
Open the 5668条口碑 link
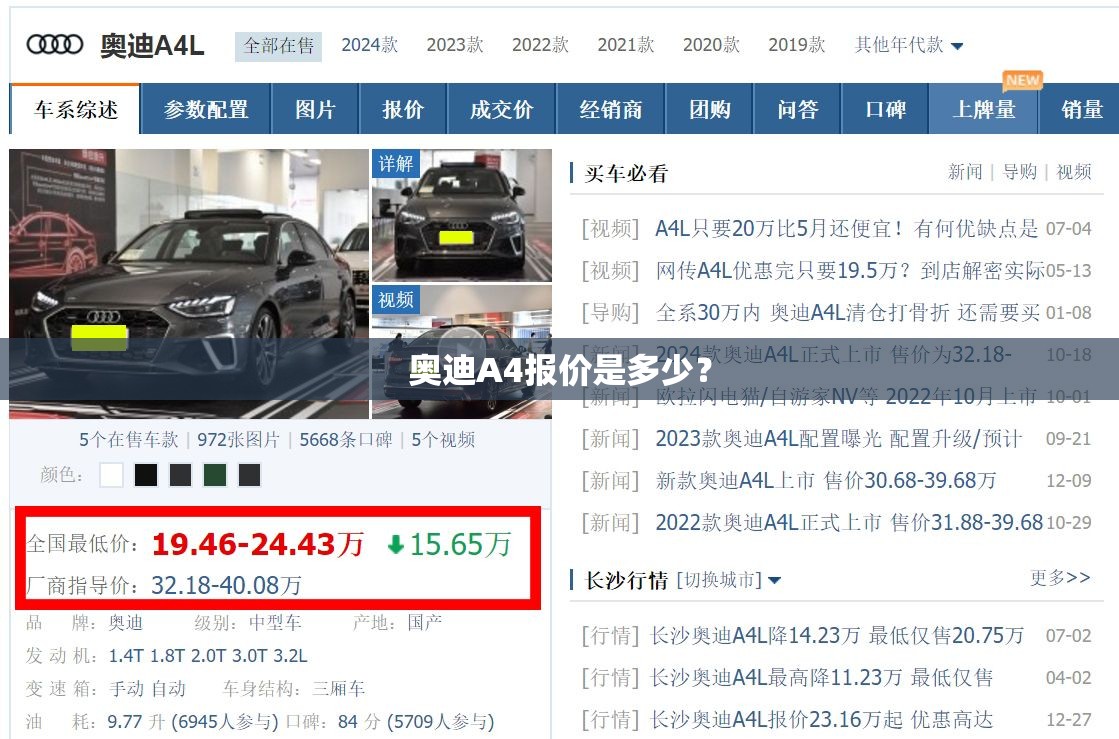[345, 439]
